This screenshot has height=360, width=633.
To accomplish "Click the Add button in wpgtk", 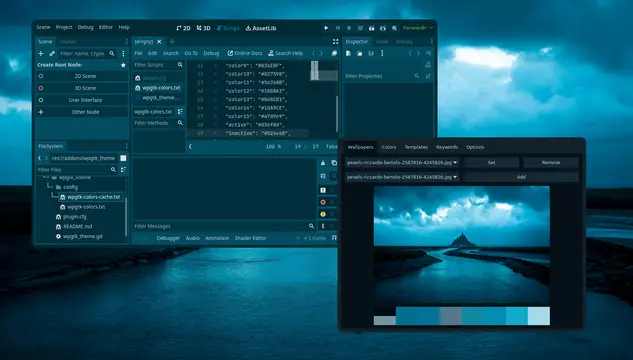I will coord(521,177).
